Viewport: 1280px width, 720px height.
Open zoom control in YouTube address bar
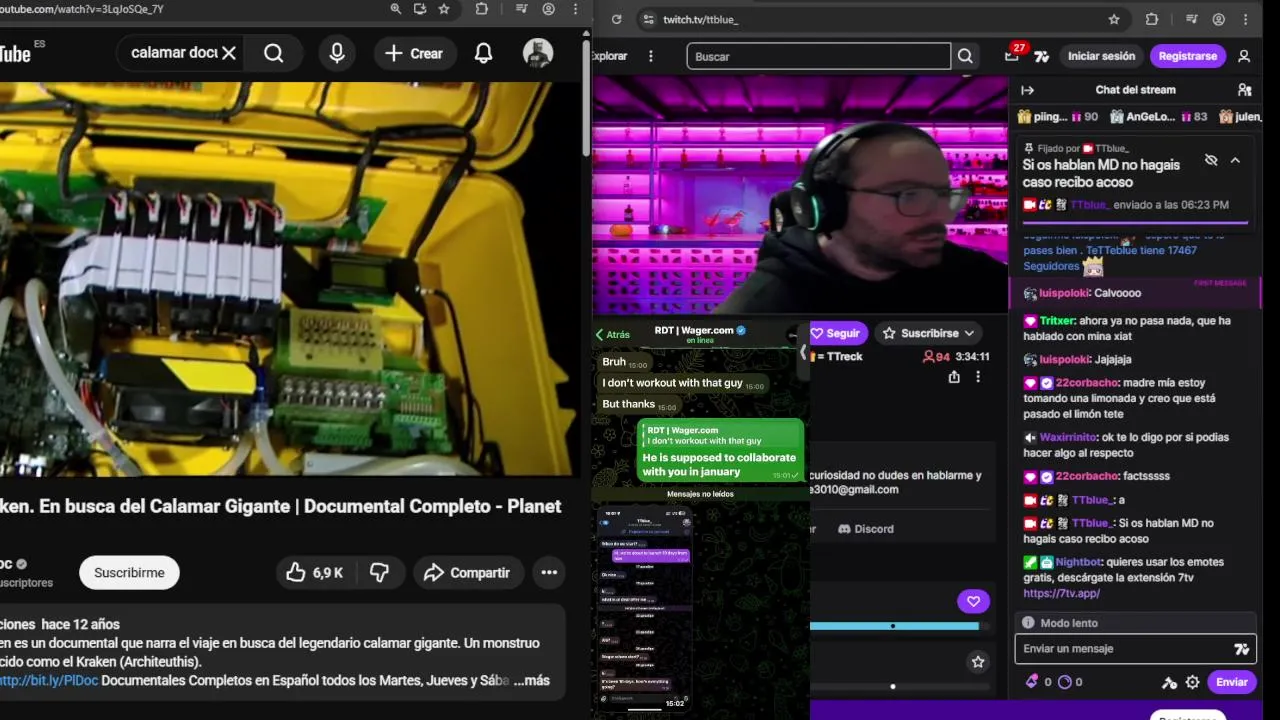396,9
